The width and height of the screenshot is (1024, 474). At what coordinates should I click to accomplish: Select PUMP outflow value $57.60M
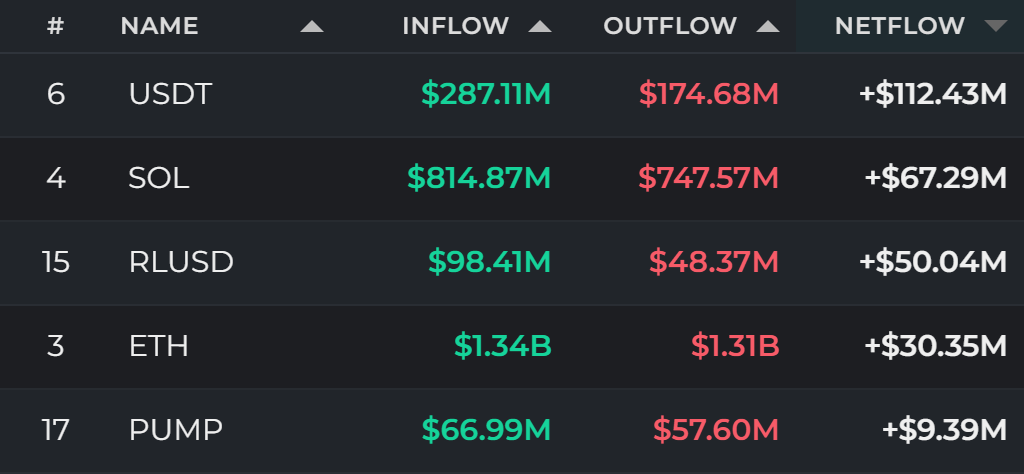pos(716,430)
